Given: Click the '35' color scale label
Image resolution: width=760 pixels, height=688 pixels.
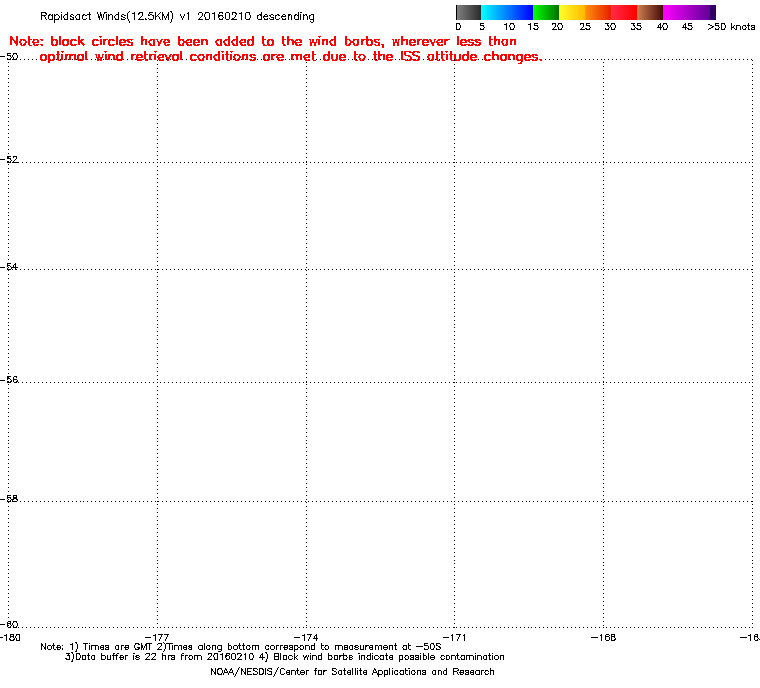Looking at the screenshot, I should [x=636, y=27].
